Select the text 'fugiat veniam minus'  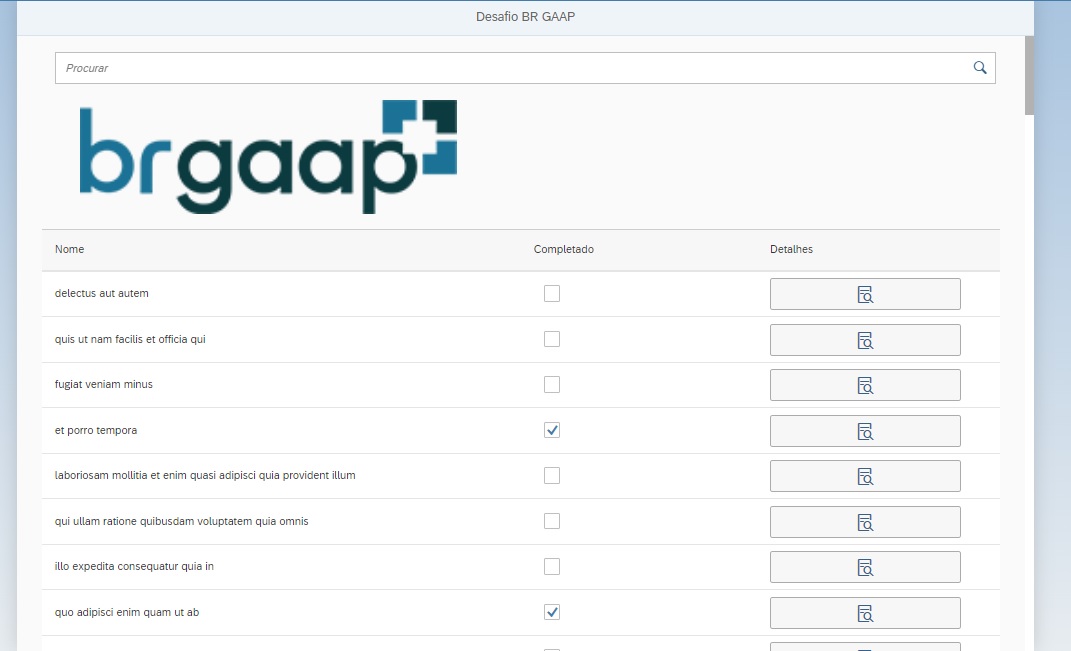[x=103, y=384]
